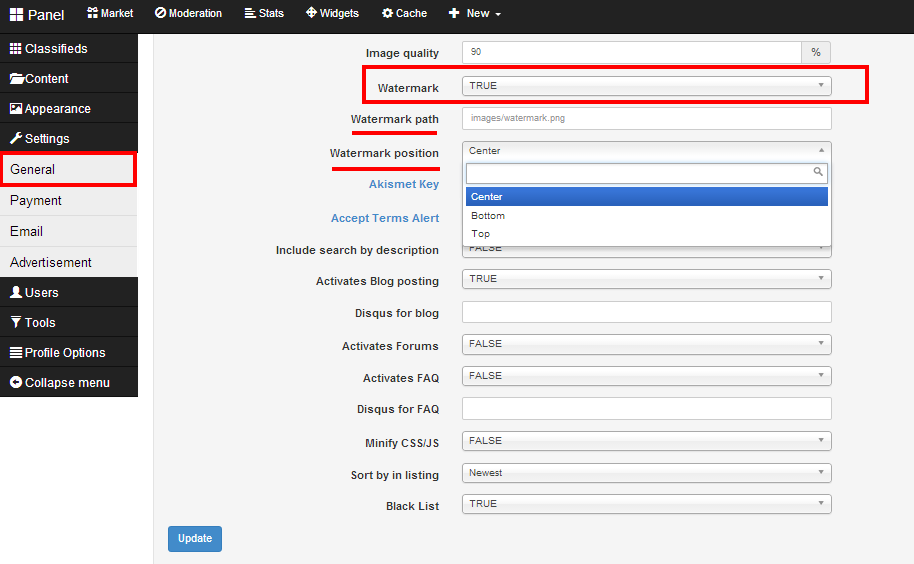Image resolution: width=914 pixels, height=564 pixels.
Task: Click the Disqus for blog text field
Action: click(x=646, y=312)
